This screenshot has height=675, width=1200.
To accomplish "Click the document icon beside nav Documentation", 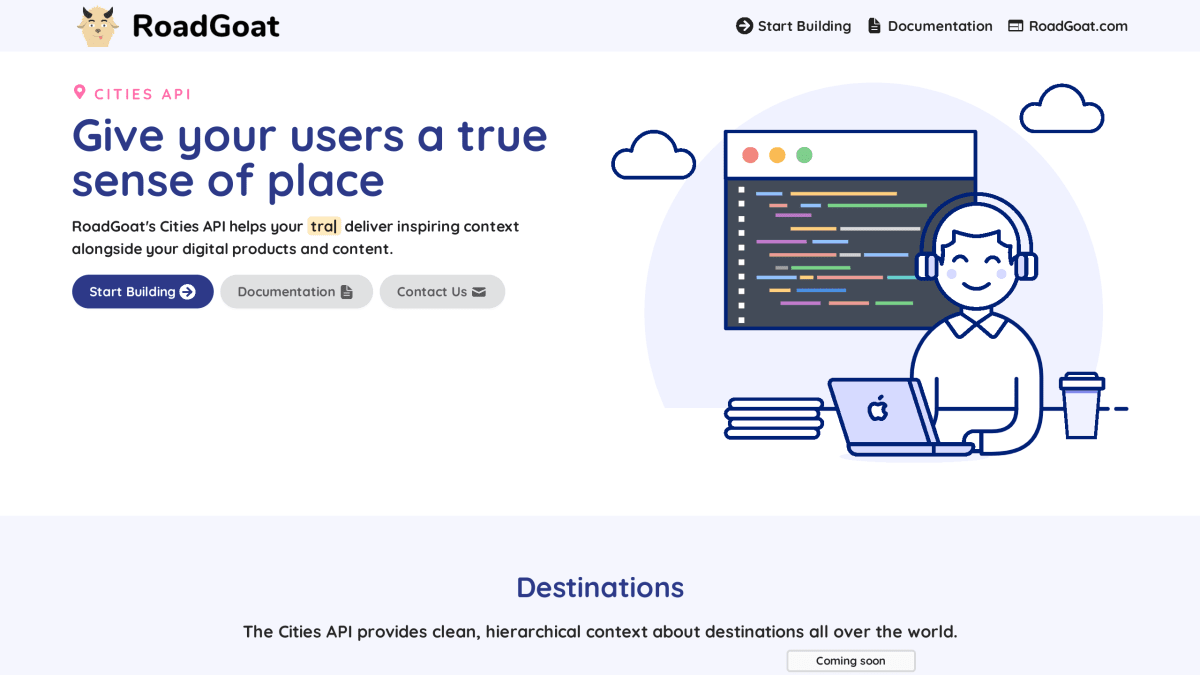I will click(874, 26).
